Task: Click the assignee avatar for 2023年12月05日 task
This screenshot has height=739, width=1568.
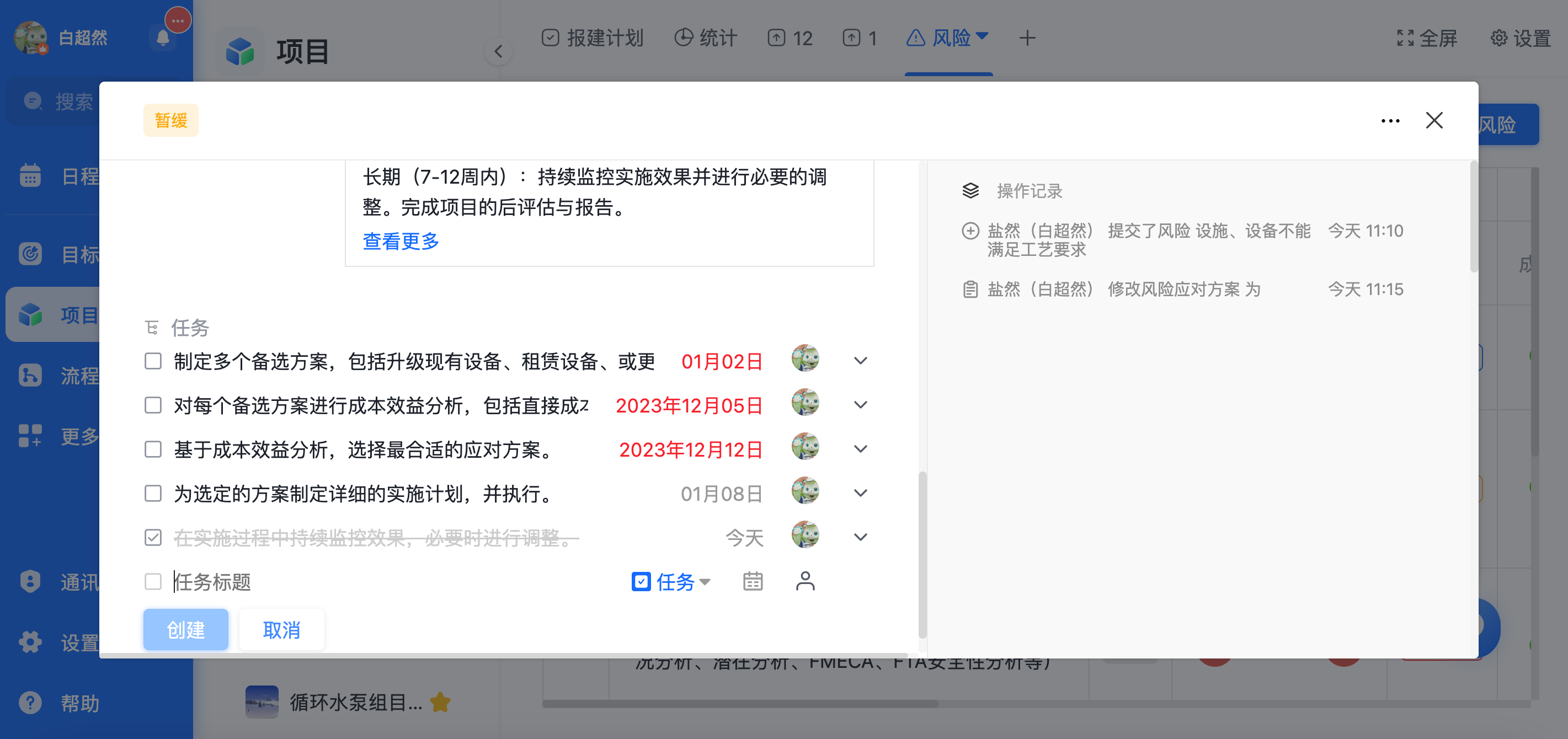Action: (805, 403)
